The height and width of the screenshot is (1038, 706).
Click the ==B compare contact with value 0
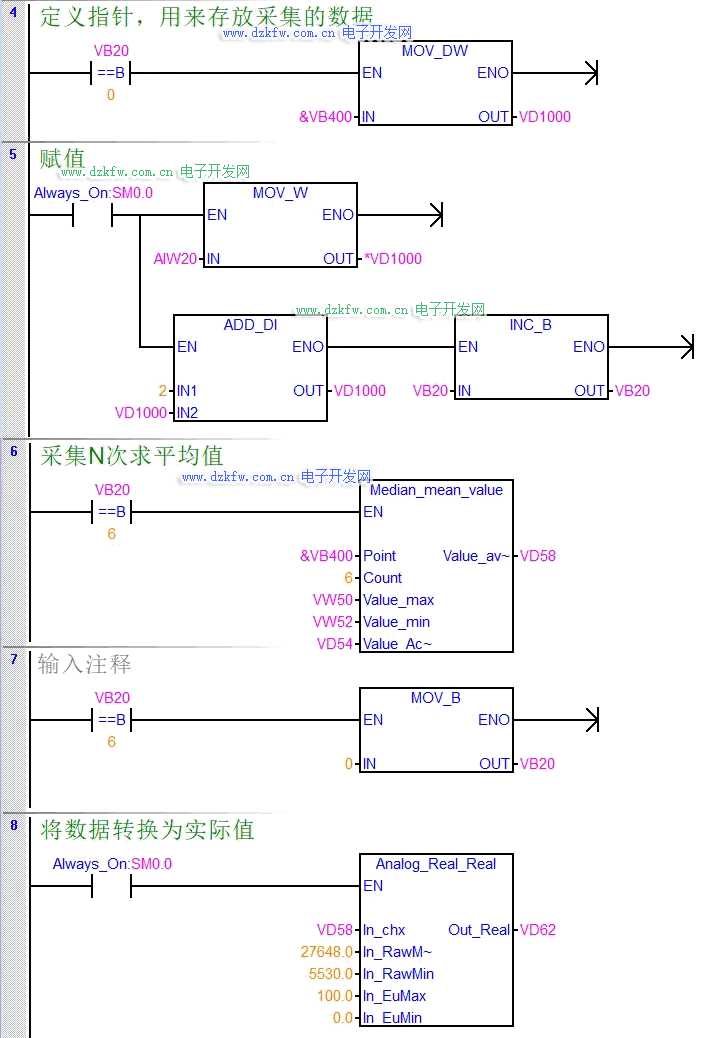pos(111,73)
